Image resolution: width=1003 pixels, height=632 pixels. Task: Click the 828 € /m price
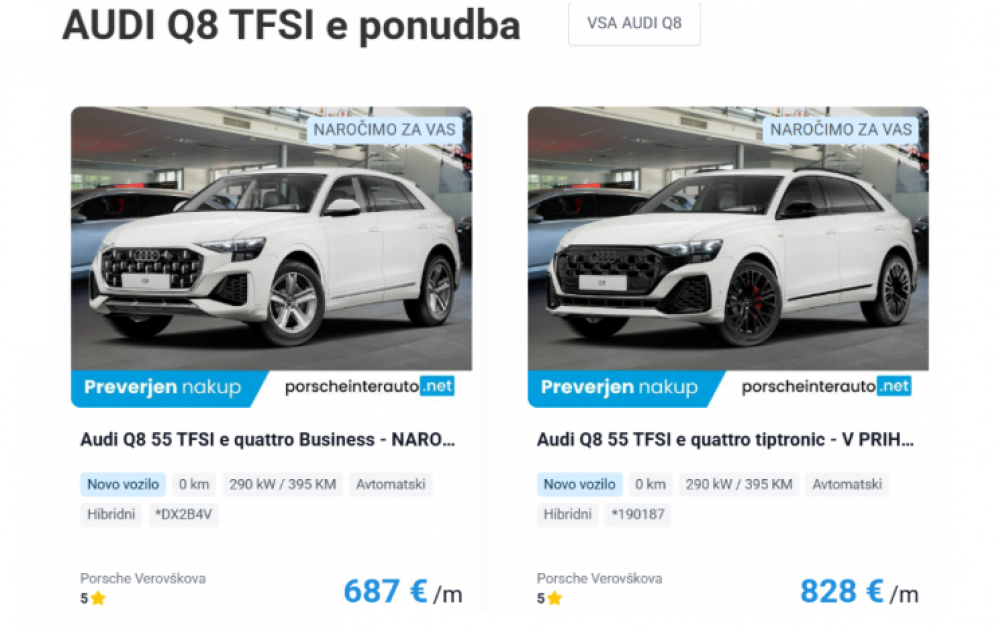tap(859, 592)
